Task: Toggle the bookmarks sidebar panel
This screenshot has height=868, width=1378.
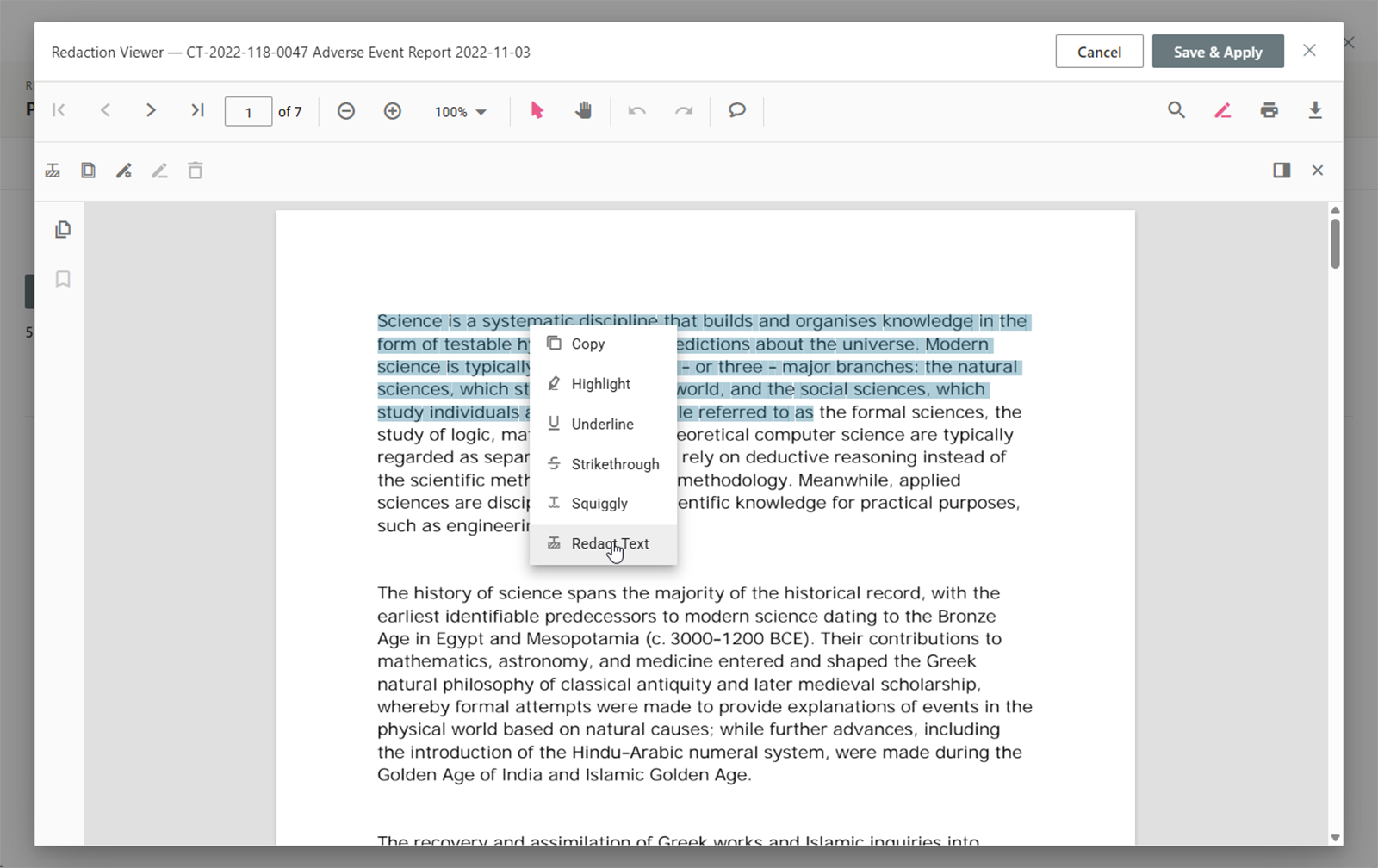Action: pyautogui.click(x=63, y=279)
